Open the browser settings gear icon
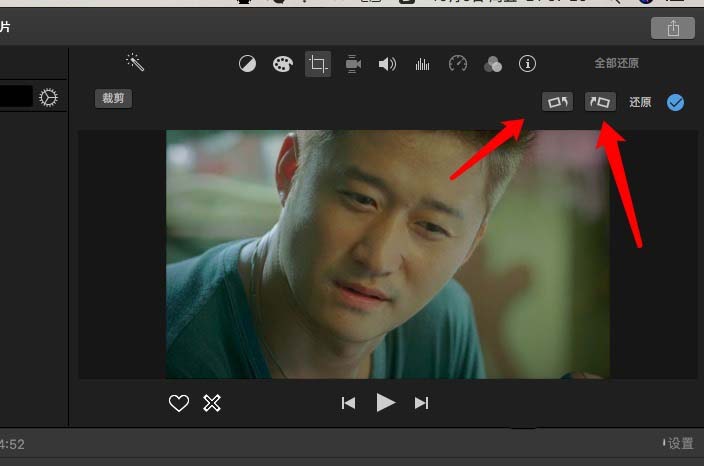704x466 pixels. [x=48, y=97]
